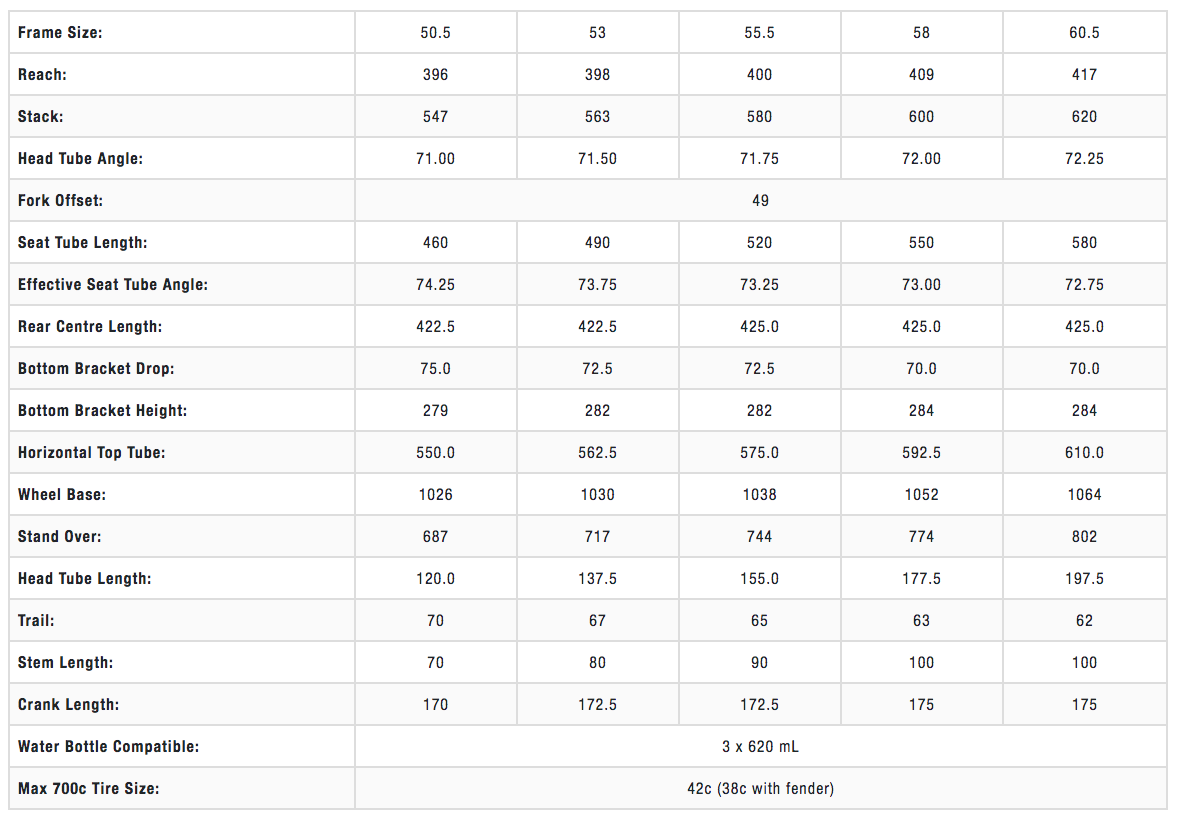Select the Stack value 547
Viewport: 1178px width, 822px height.
tap(435, 117)
